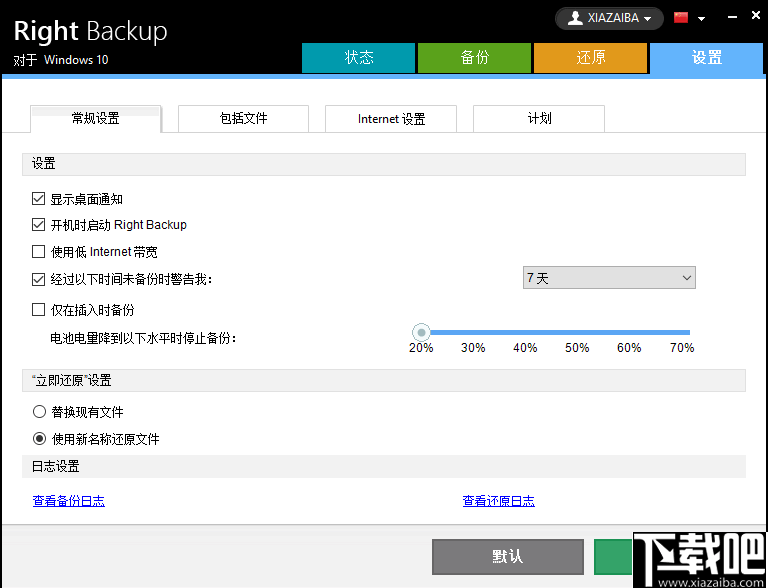768x588 pixels.
Task: Toggle 开机时启动 Right Backup checkbox
Action: pyautogui.click(x=38, y=224)
